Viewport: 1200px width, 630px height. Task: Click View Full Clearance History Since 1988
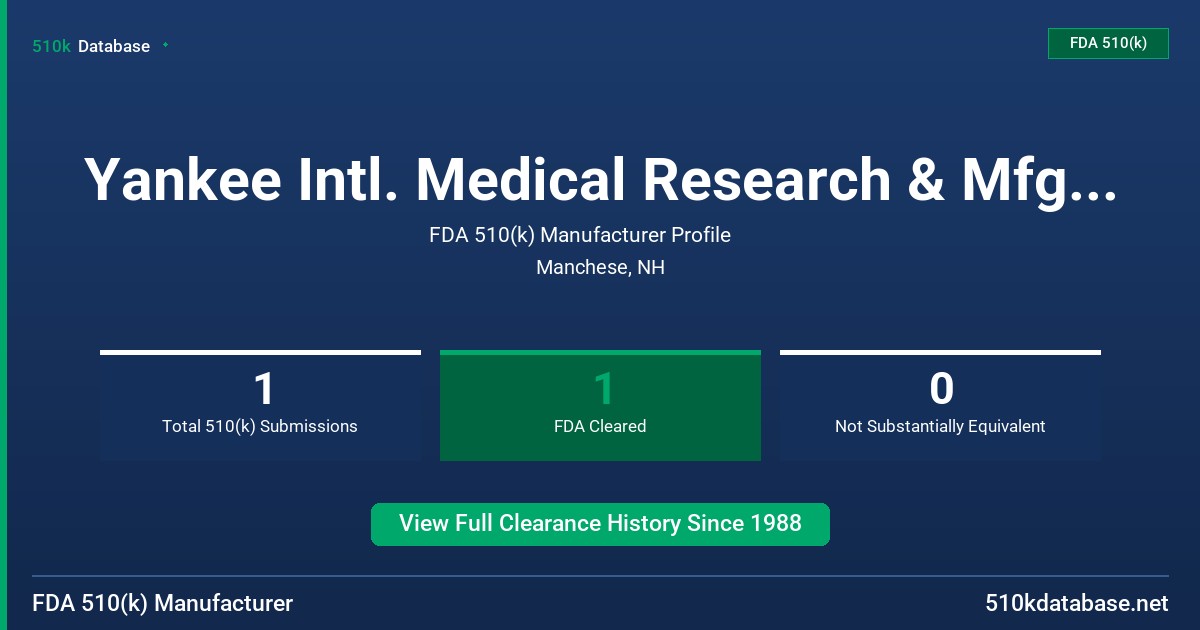tap(600, 524)
